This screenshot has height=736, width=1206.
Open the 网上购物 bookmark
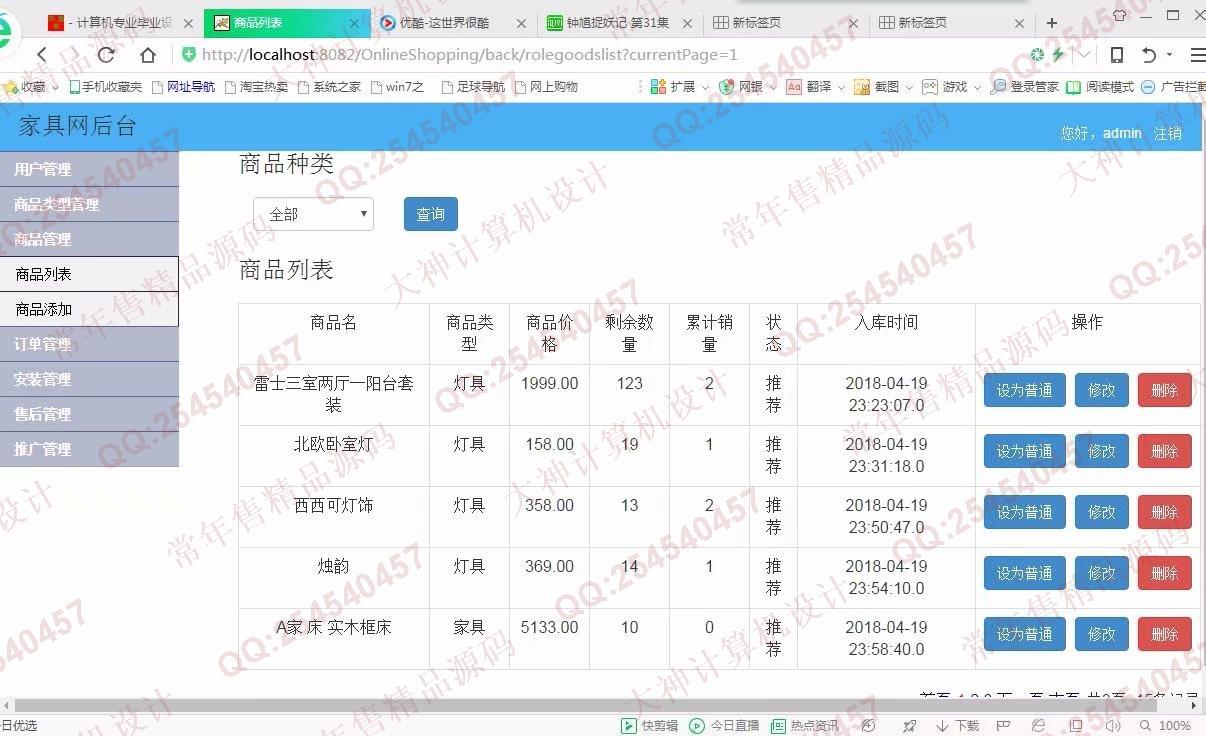pos(547,87)
